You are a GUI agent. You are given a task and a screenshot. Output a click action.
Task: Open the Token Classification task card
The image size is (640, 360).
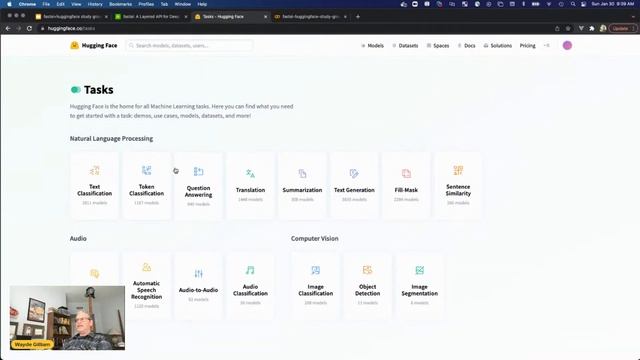coord(147,186)
